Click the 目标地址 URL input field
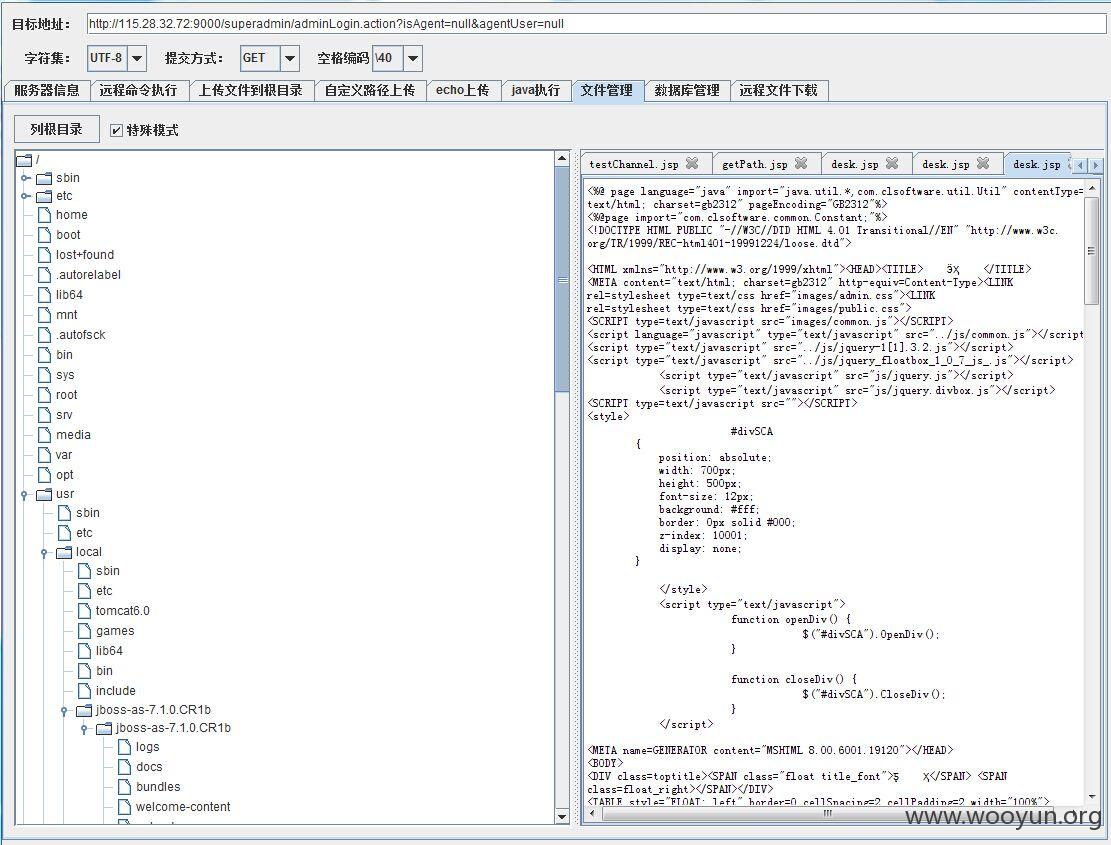This screenshot has height=845, width=1111. coord(595,23)
